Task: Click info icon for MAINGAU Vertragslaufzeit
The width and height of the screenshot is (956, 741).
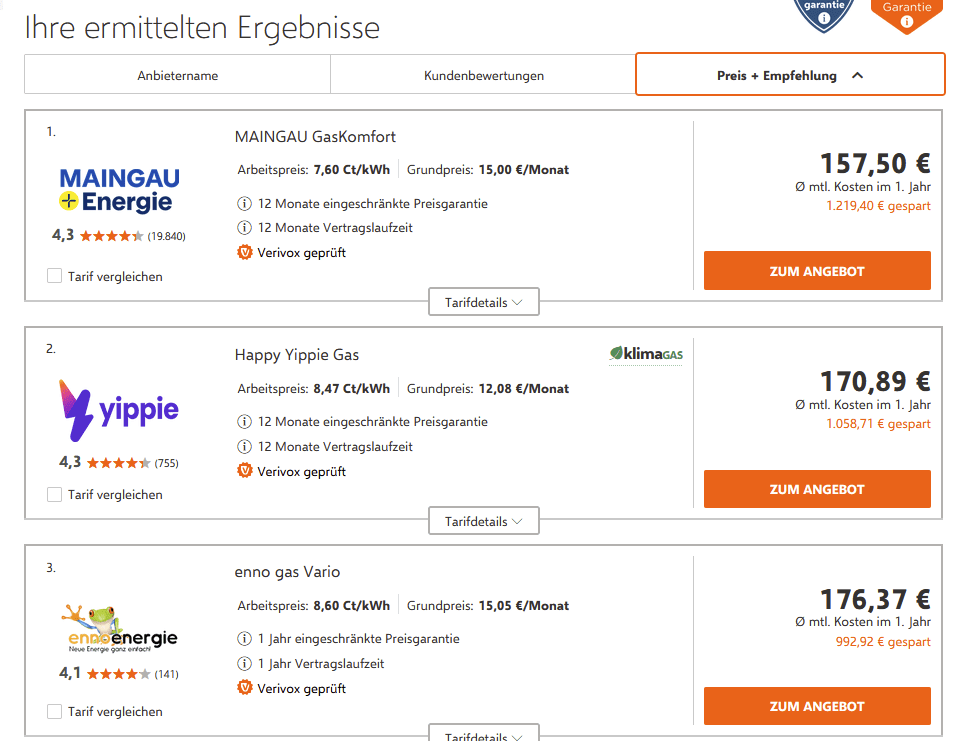Action: pos(244,228)
